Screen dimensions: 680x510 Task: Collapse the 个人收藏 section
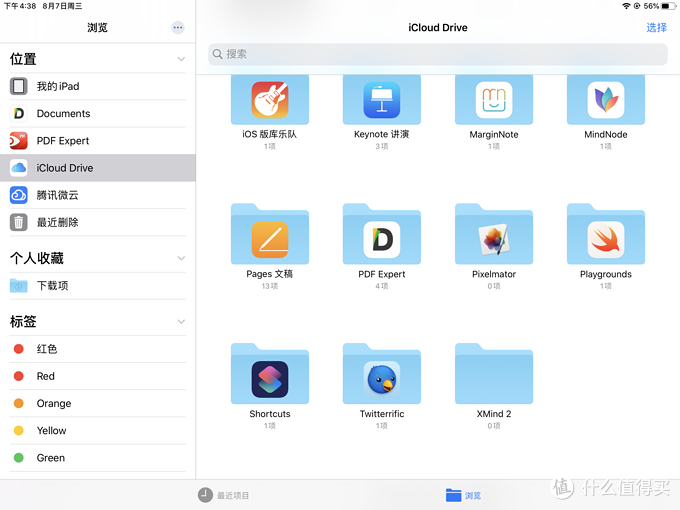pos(181,258)
